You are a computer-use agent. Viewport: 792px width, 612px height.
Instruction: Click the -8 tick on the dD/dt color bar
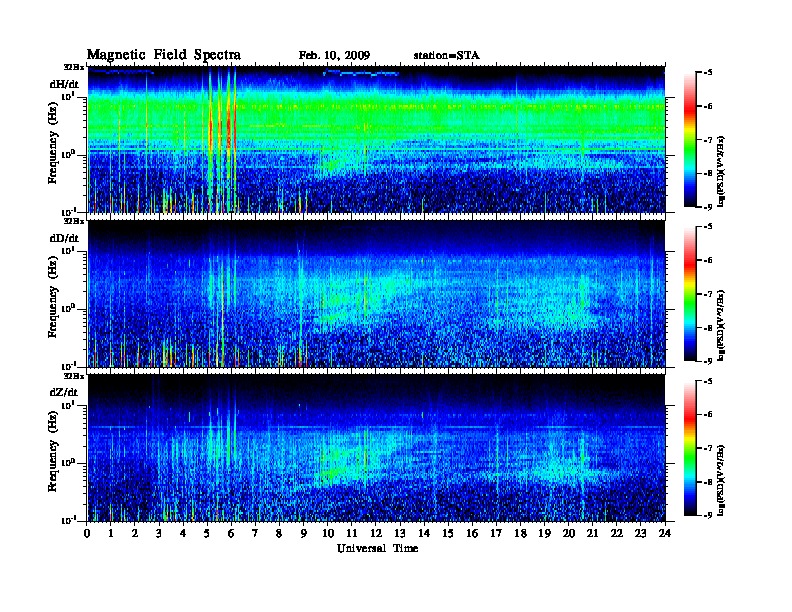(x=708, y=328)
